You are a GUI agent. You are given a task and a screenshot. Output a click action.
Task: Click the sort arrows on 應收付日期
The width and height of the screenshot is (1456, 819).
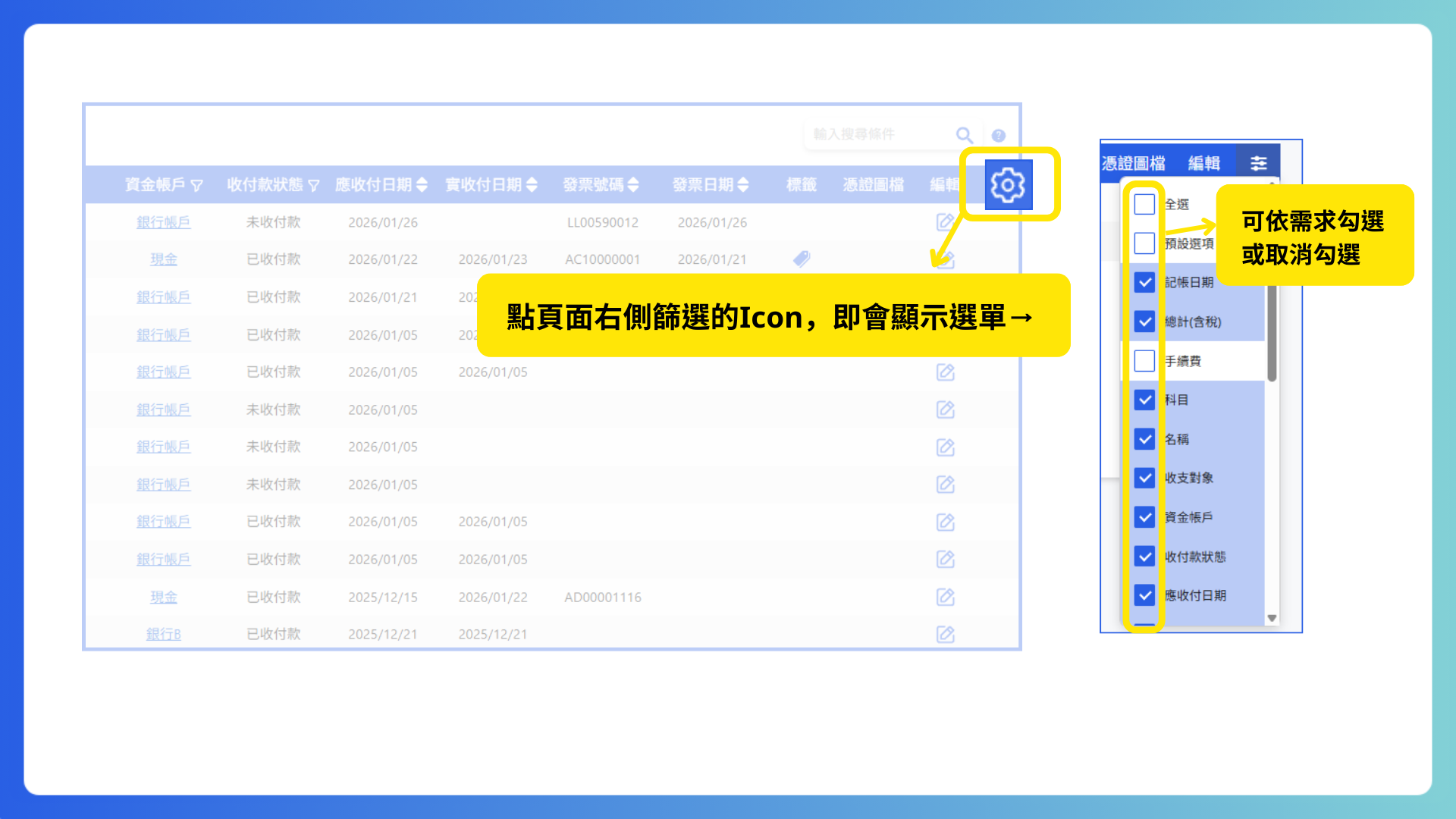coord(422,184)
